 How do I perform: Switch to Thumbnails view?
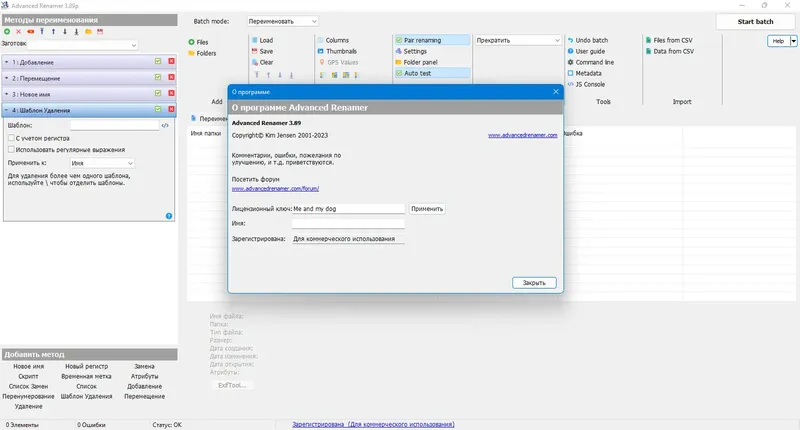point(337,51)
